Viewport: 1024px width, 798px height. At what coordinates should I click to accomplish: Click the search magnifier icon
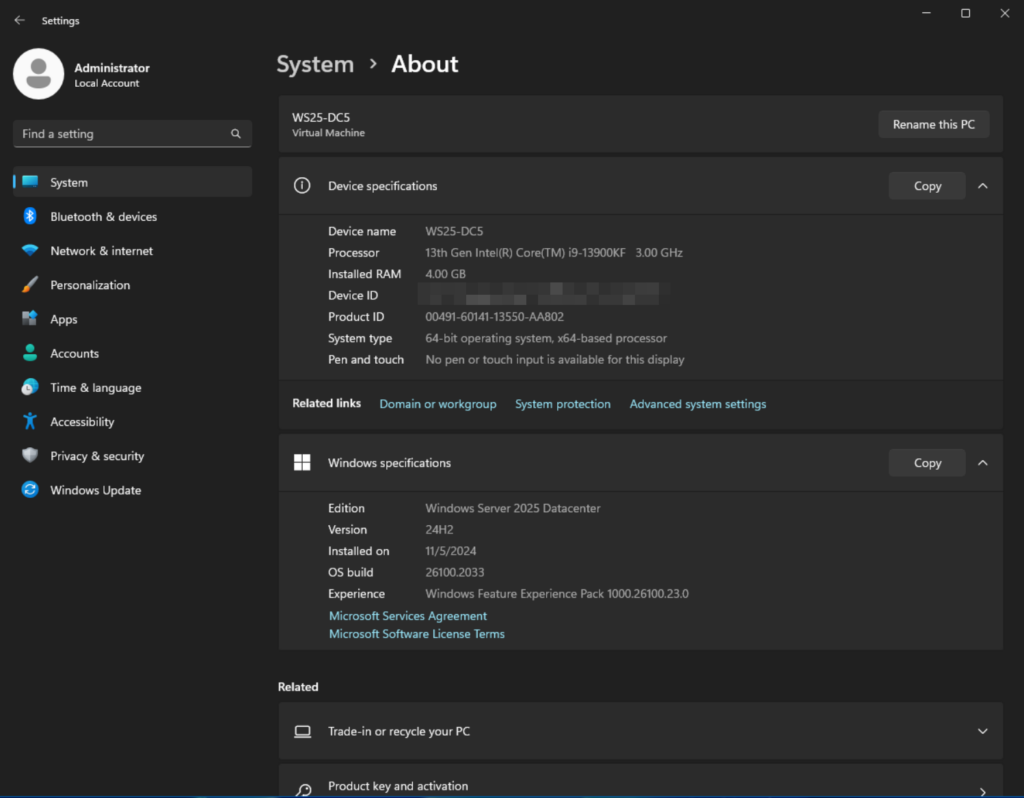point(236,134)
